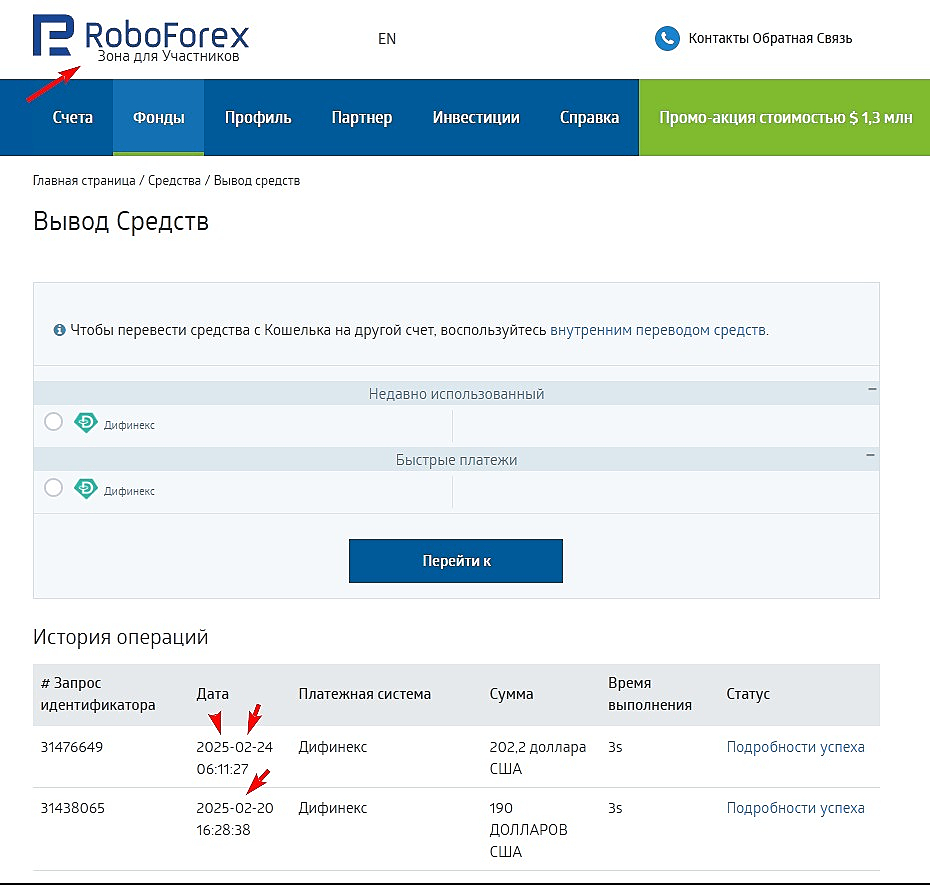
Task: Click Дифинекс payment system in 31438065 row
Action: (333, 808)
